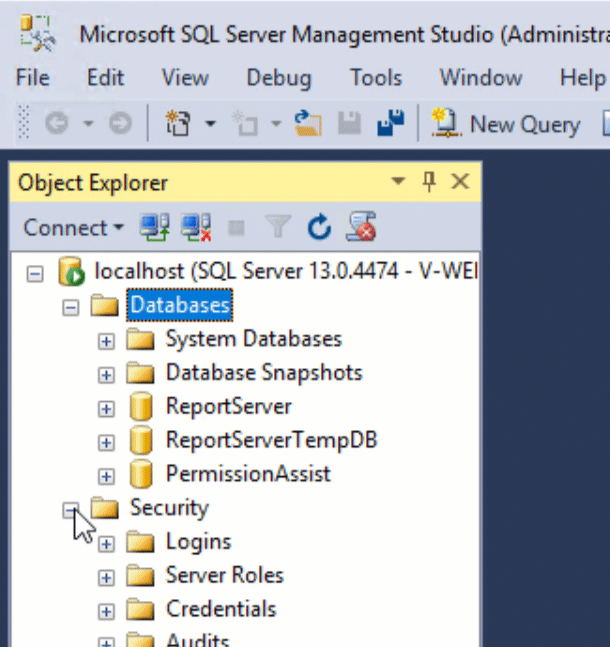The height and width of the screenshot is (647, 610).
Task: Open the Window menu
Action: pyautogui.click(x=481, y=78)
